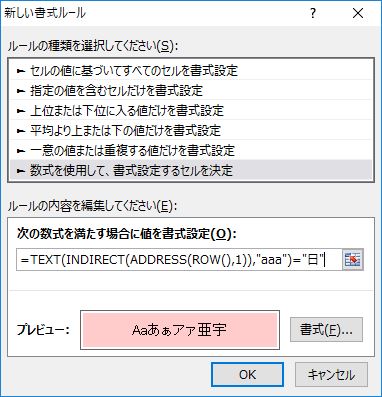Select rule 上位または下位に入る値だけを書式設定
The width and height of the screenshot is (382, 397).
point(191,110)
